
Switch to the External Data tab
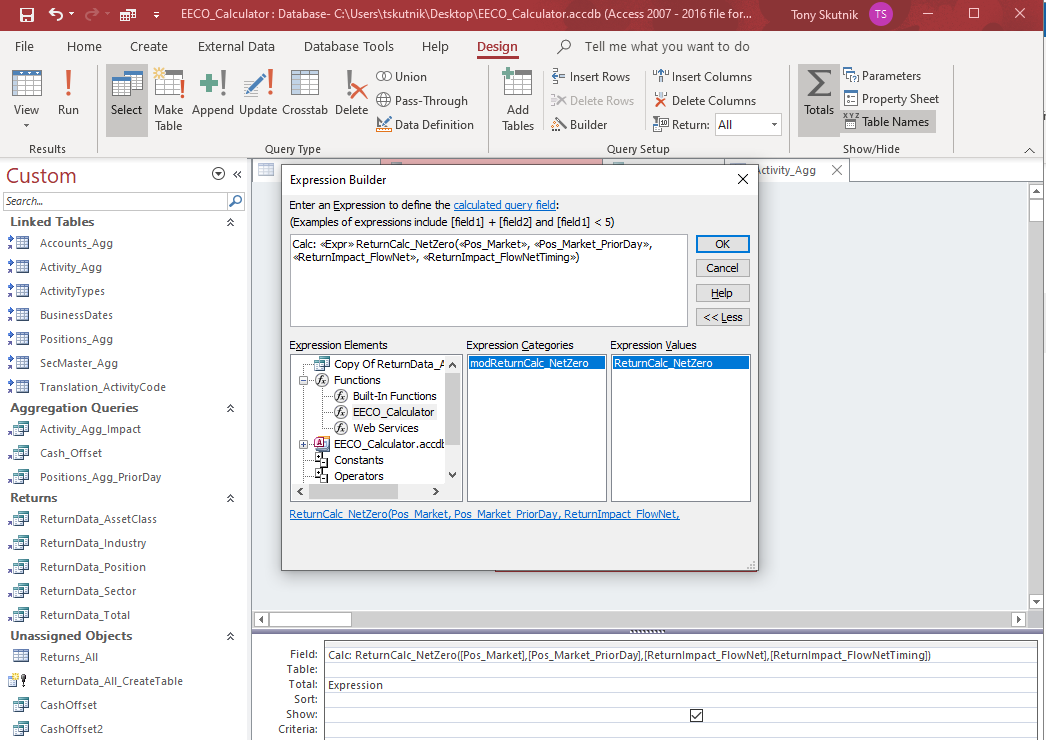(x=236, y=47)
